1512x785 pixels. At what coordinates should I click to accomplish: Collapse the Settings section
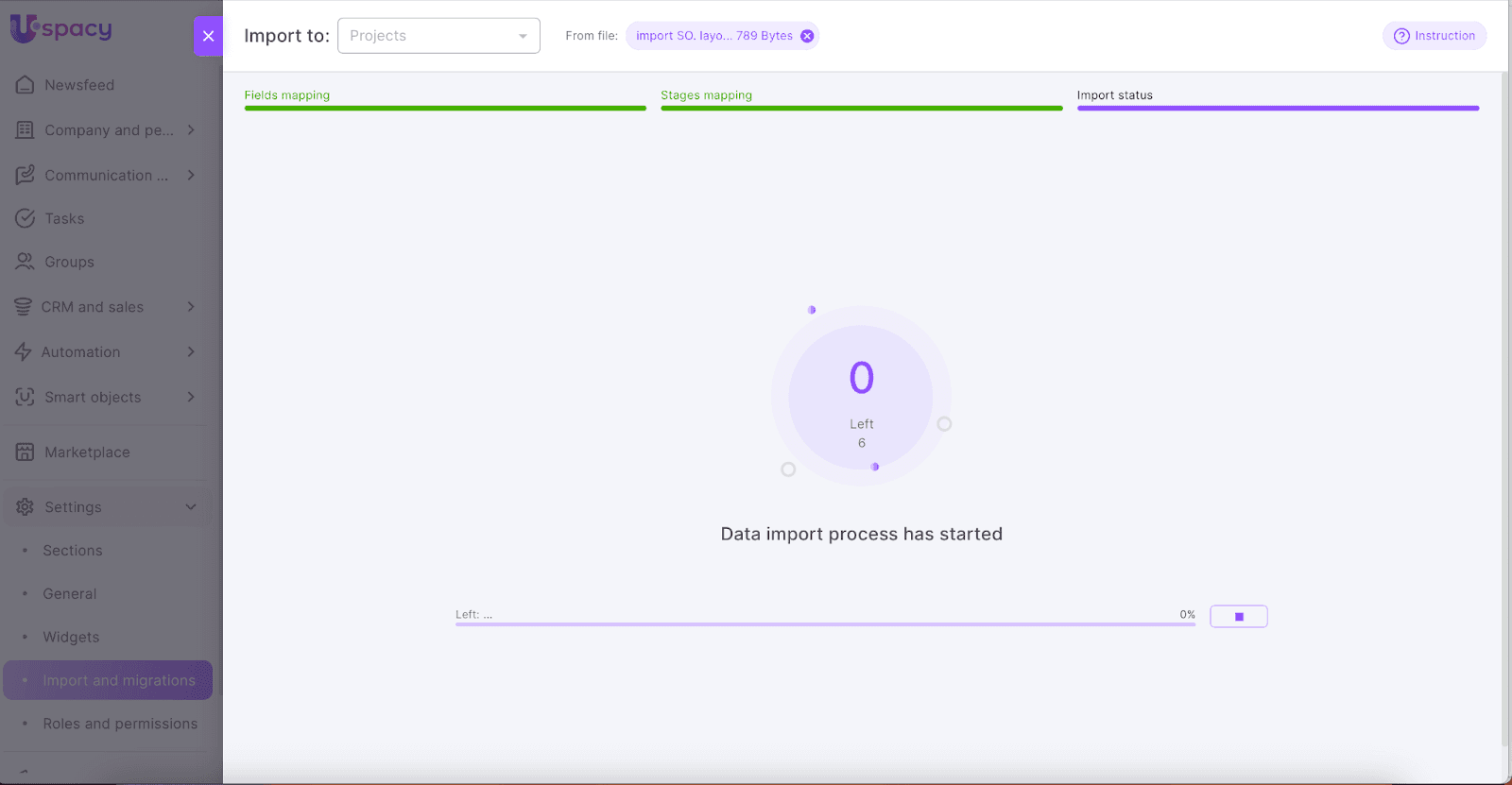coord(191,507)
